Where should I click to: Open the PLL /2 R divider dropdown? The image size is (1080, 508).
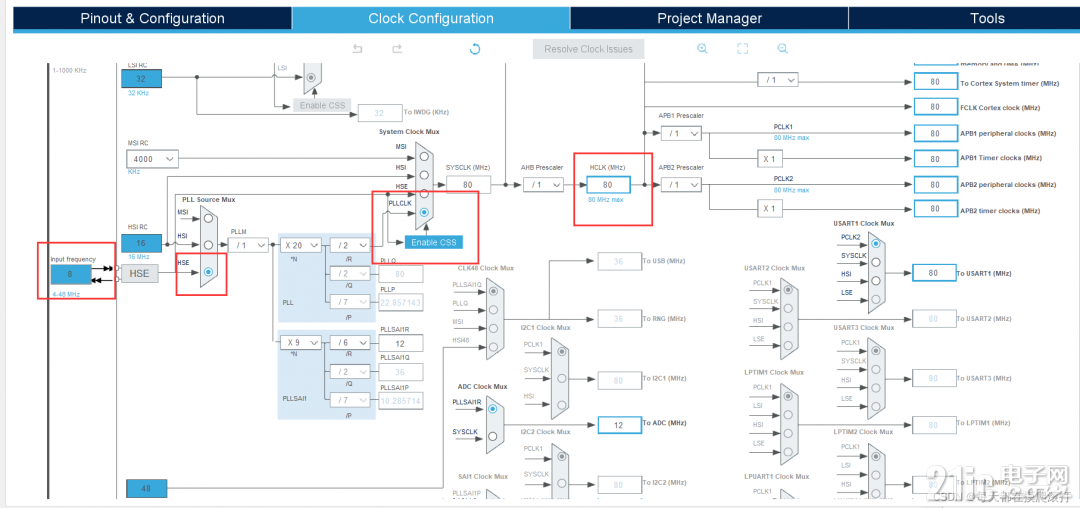[x=351, y=244]
